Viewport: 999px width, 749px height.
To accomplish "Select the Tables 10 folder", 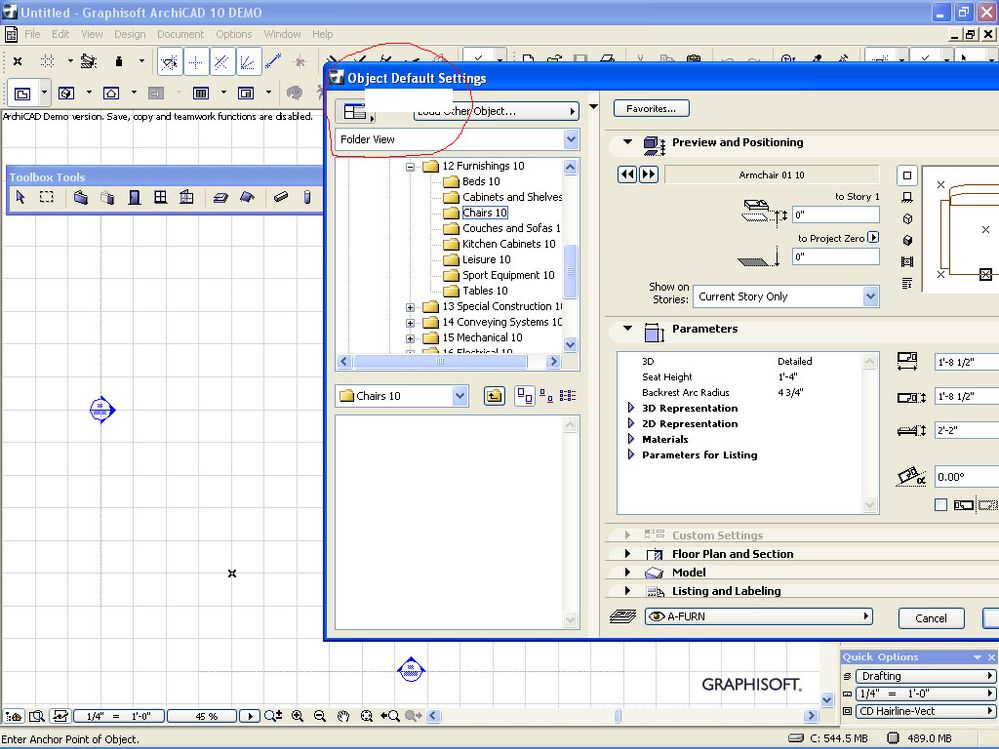I will 484,291.
